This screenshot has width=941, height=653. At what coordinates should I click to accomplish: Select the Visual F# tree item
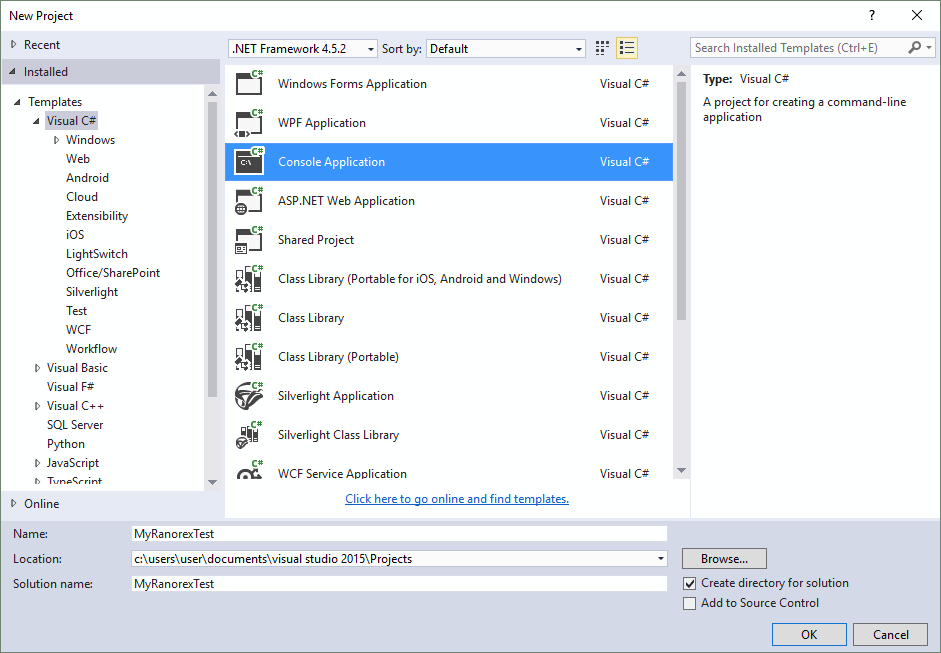point(70,387)
